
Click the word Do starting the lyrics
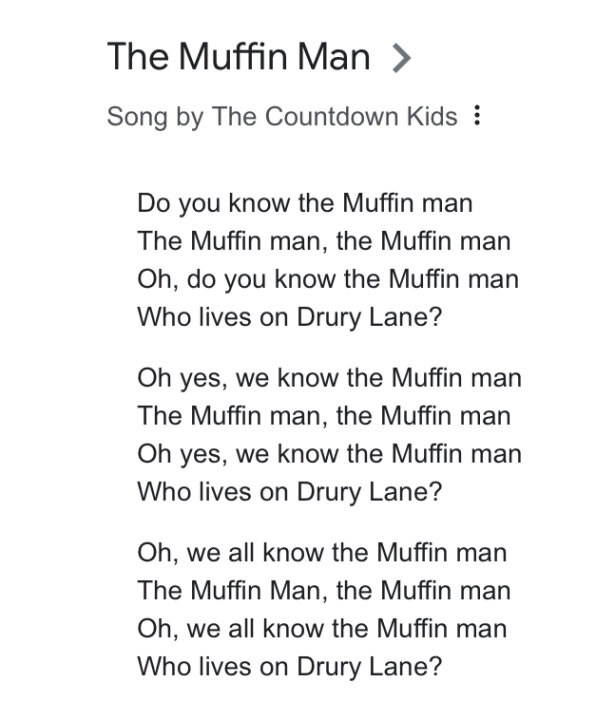154,203
